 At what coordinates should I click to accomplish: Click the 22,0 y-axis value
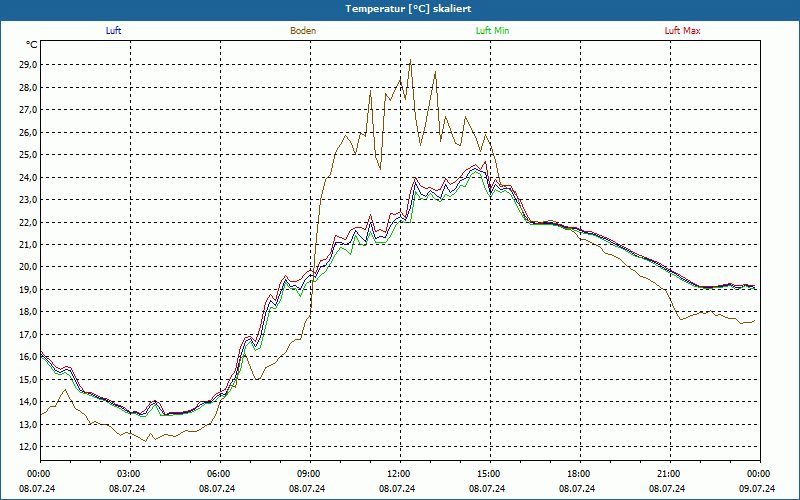29,222
